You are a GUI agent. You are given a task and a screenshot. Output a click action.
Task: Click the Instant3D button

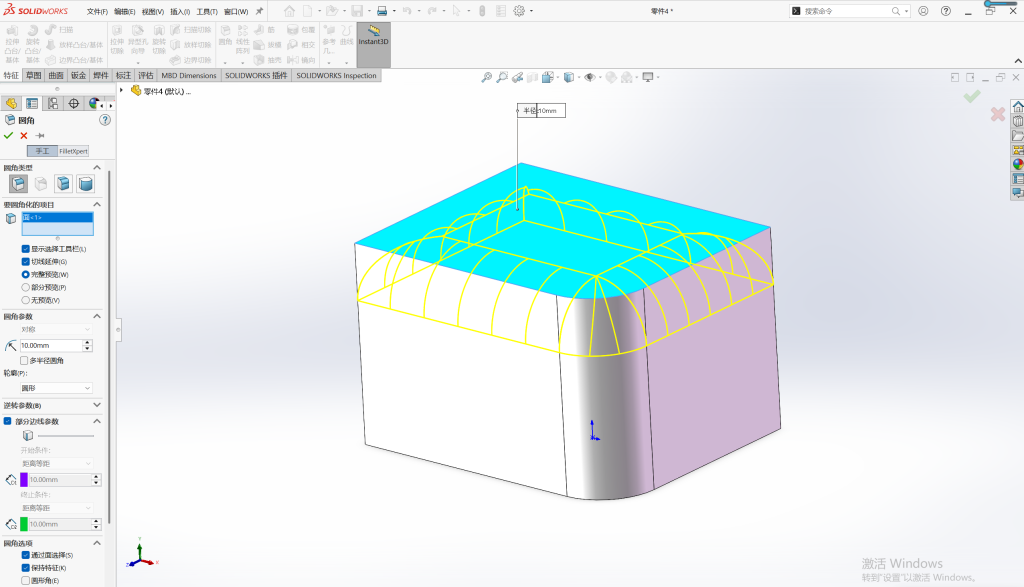tap(374, 44)
